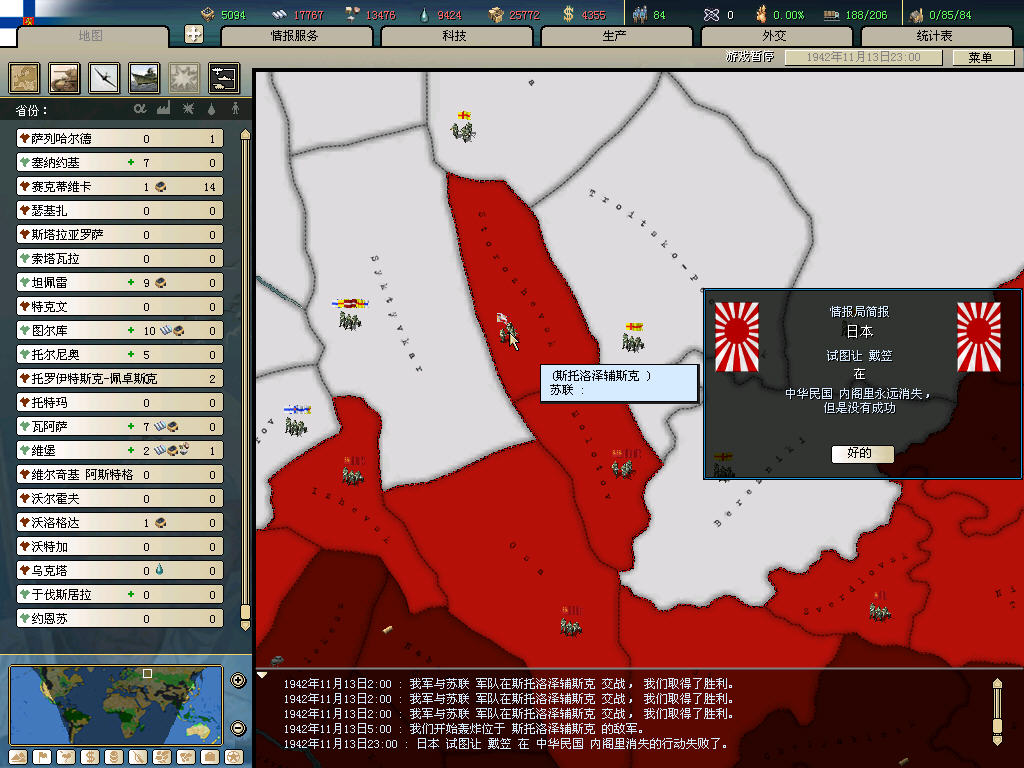Viewport: 1024px width, 768px height.
Task: Select the land units tank icon
Action: 65,78
